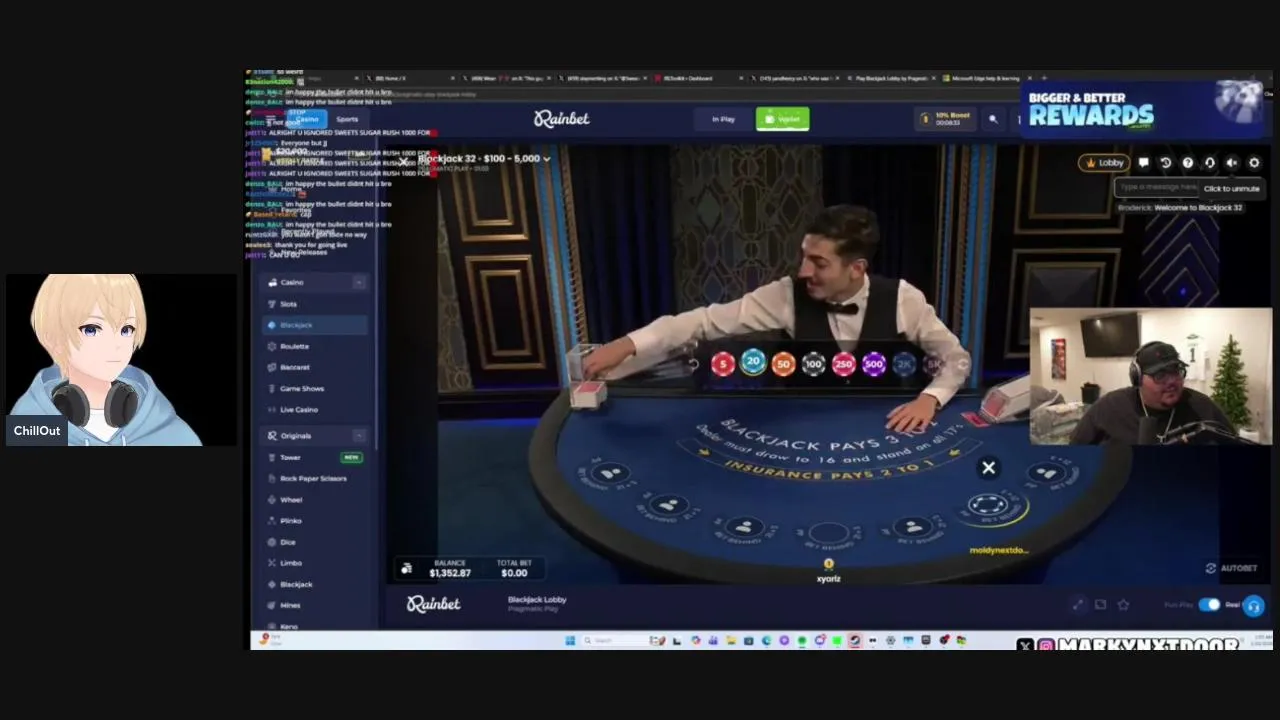This screenshot has width=1280, height=720.
Task: Open the AUTOBET option
Action: (x=1231, y=568)
